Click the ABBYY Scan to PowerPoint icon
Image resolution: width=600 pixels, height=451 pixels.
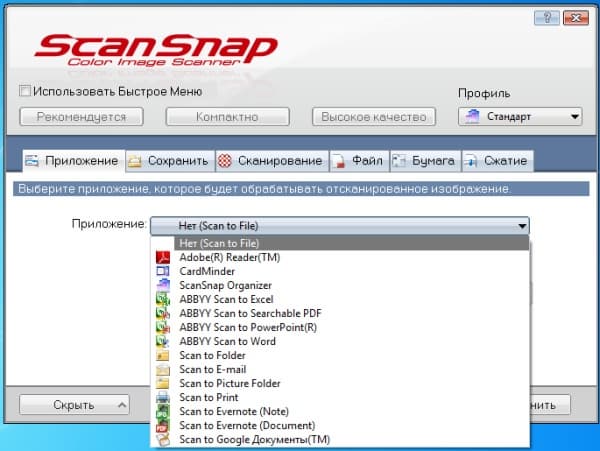click(x=163, y=327)
